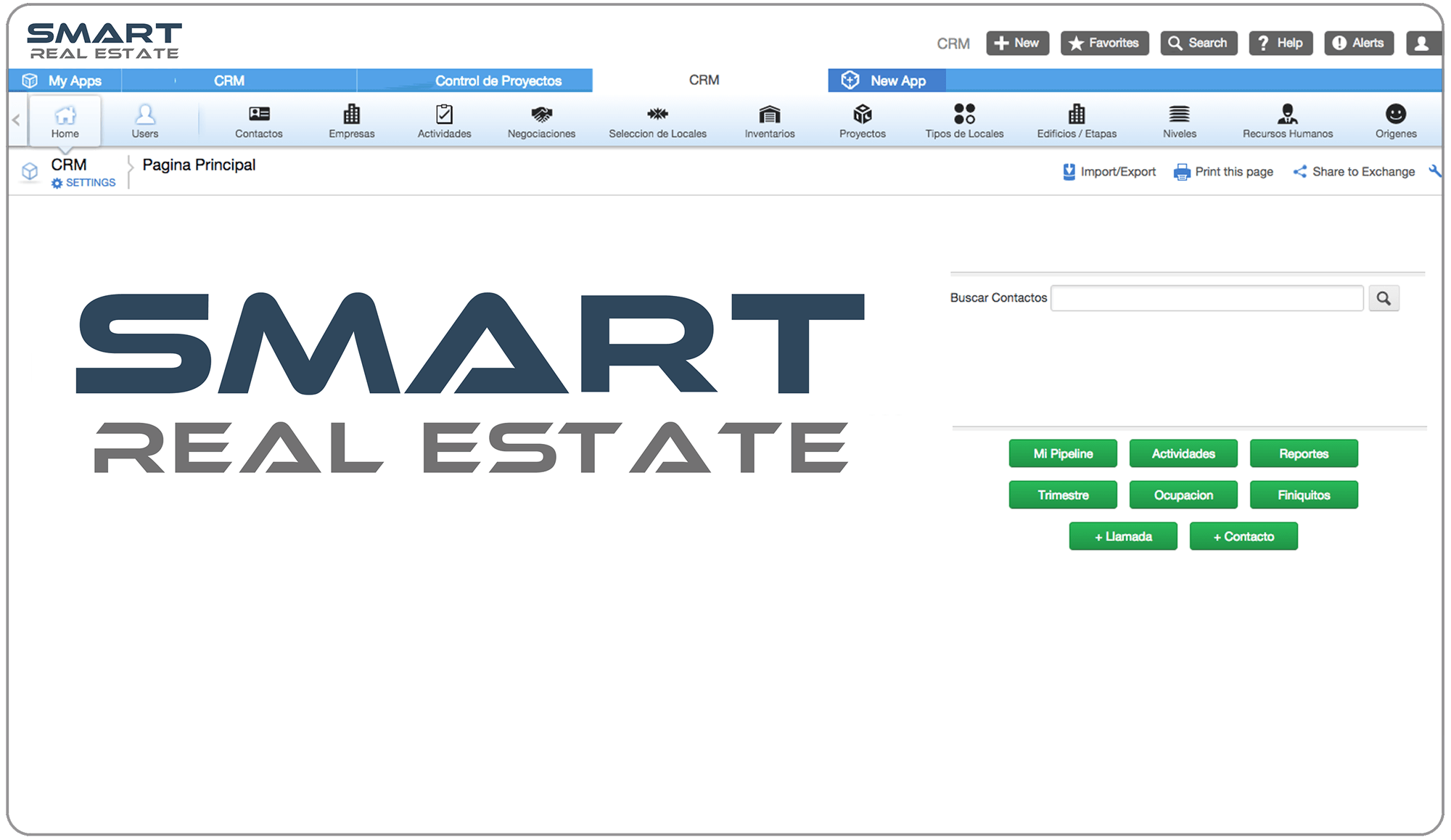
Task: Select the Contactos icon in the toolbar
Action: click(x=259, y=120)
